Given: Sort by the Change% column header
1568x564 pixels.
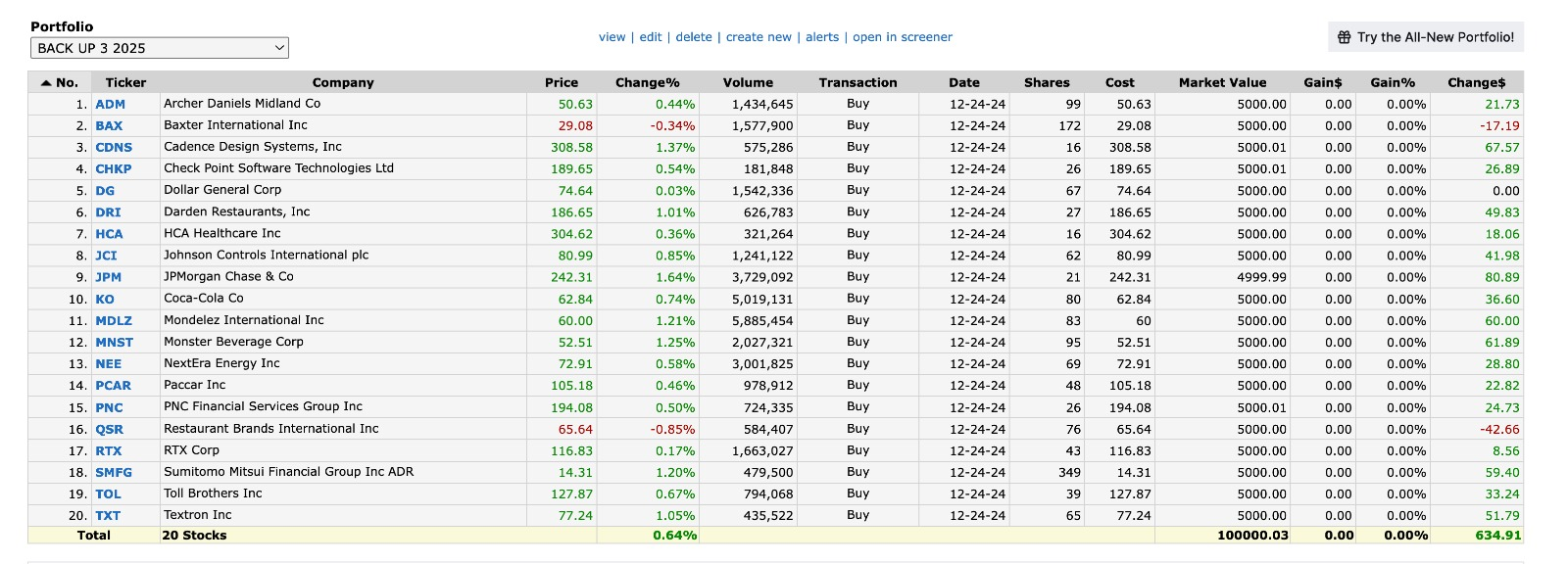Looking at the screenshot, I should coord(647,83).
